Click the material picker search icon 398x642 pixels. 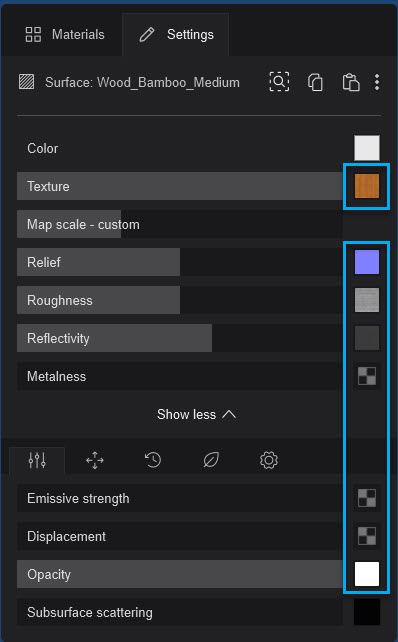coord(279,82)
